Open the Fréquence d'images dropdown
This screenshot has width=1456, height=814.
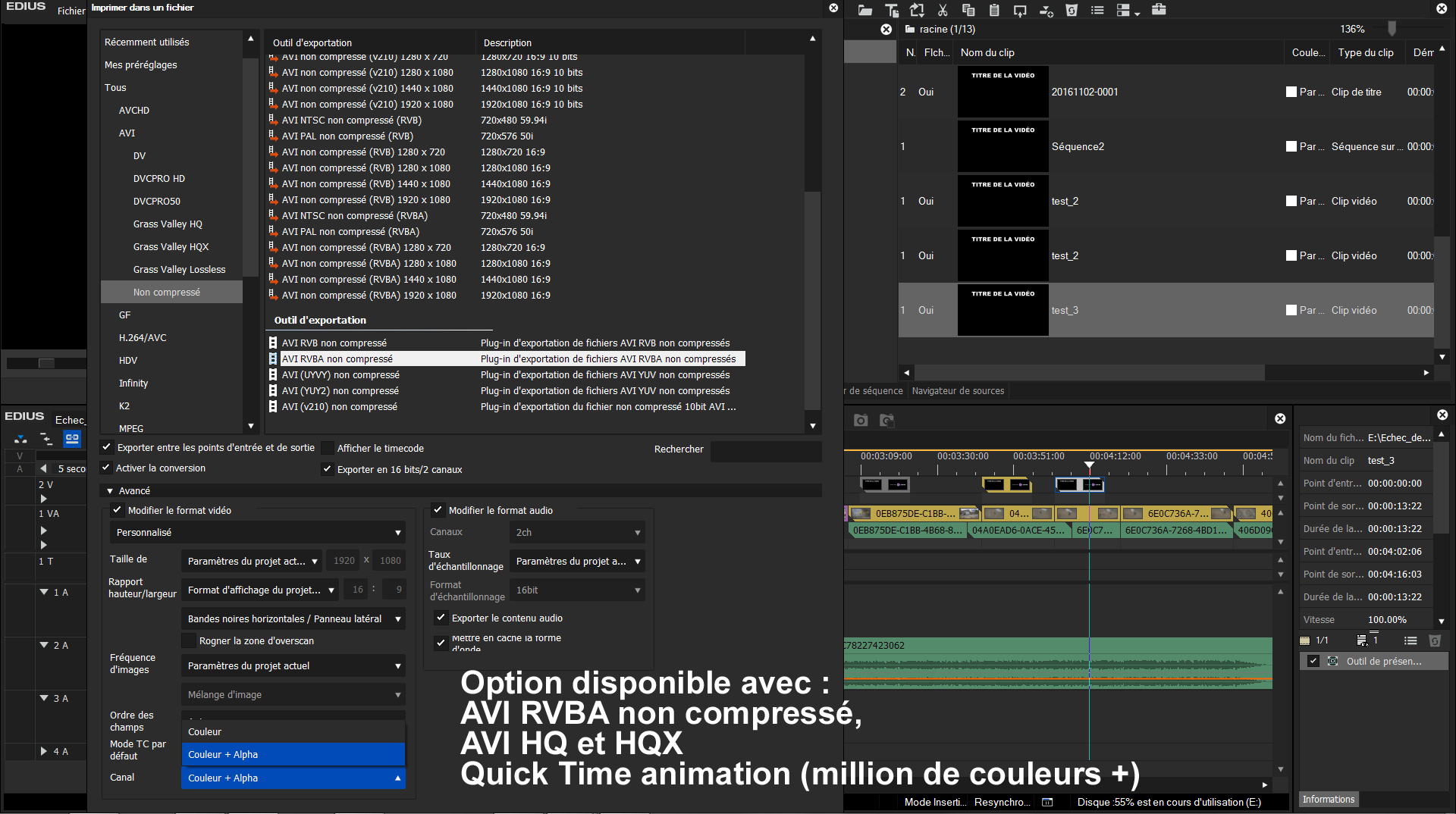(293, 666)
